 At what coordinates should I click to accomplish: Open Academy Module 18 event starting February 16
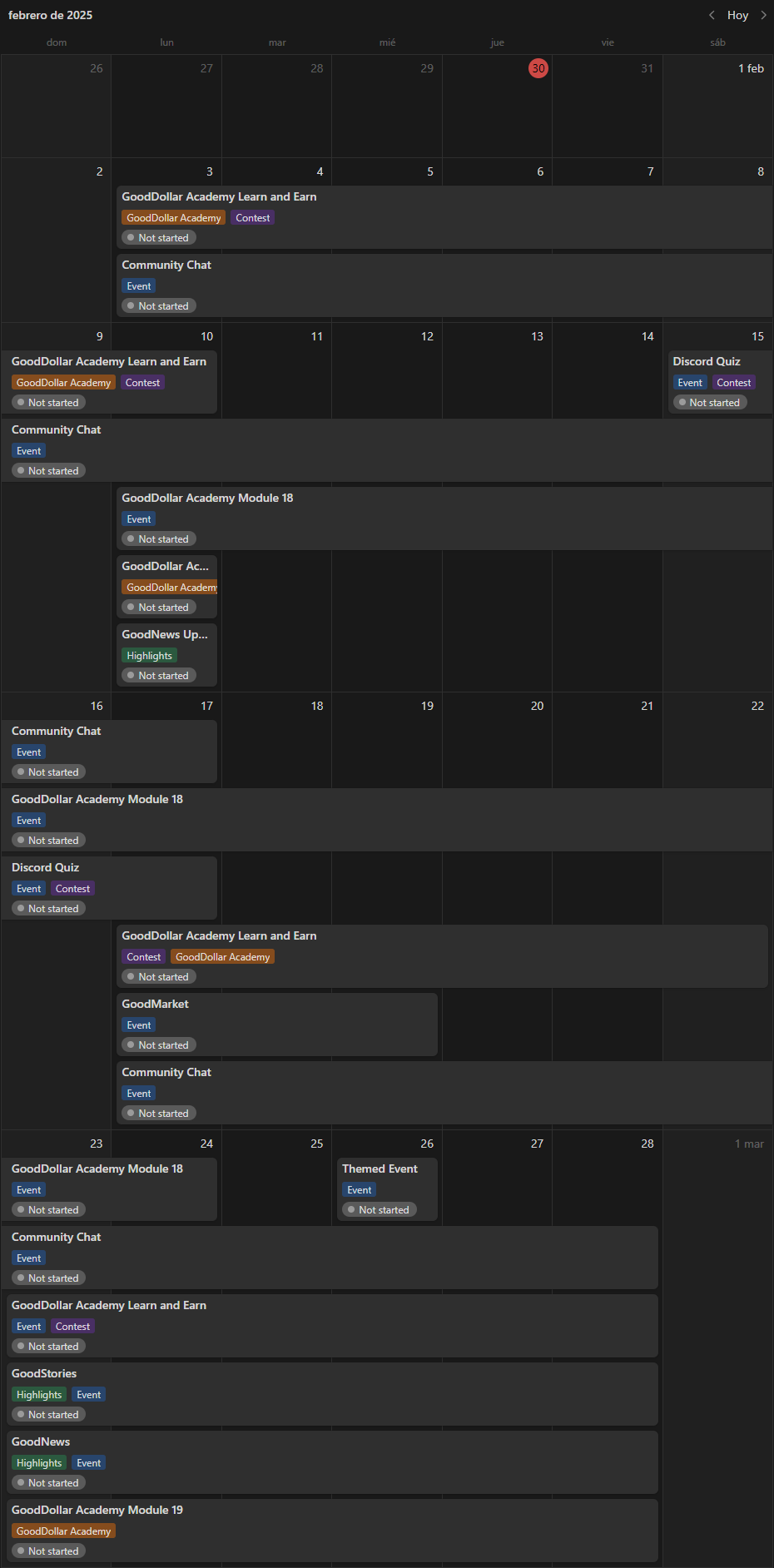(x=387, y=820)
